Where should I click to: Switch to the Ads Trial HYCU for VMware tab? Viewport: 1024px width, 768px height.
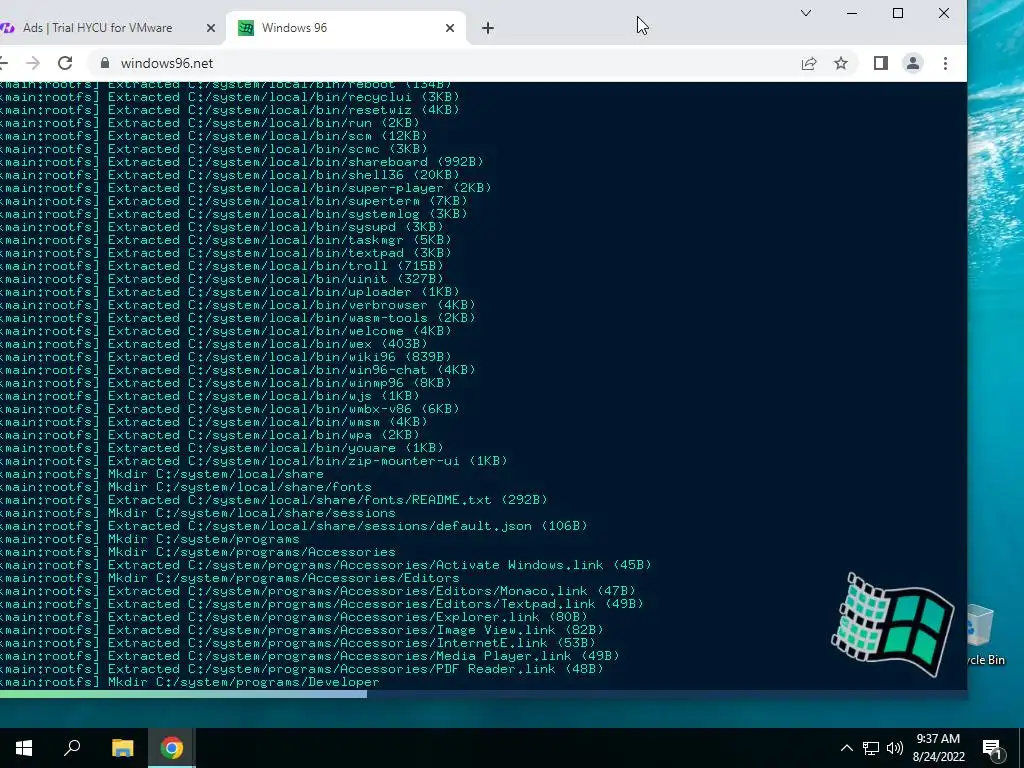point(108,27)
